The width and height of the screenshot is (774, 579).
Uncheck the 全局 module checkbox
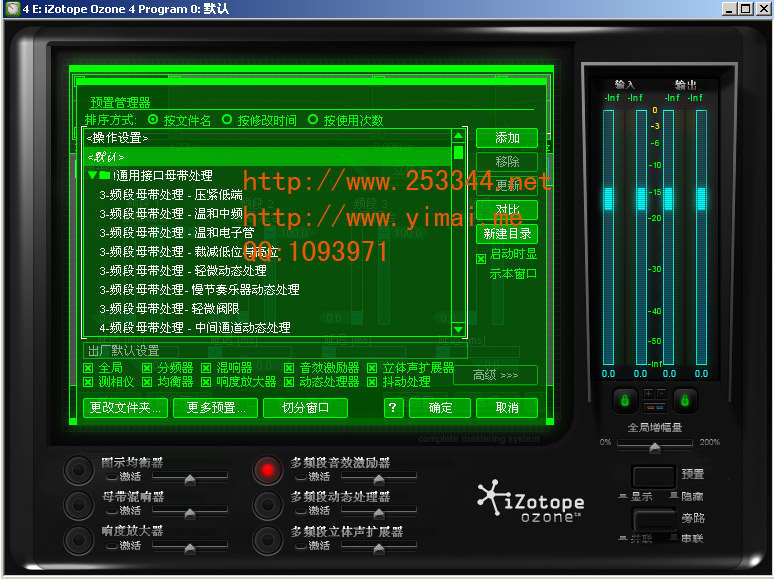pos(88,368)
